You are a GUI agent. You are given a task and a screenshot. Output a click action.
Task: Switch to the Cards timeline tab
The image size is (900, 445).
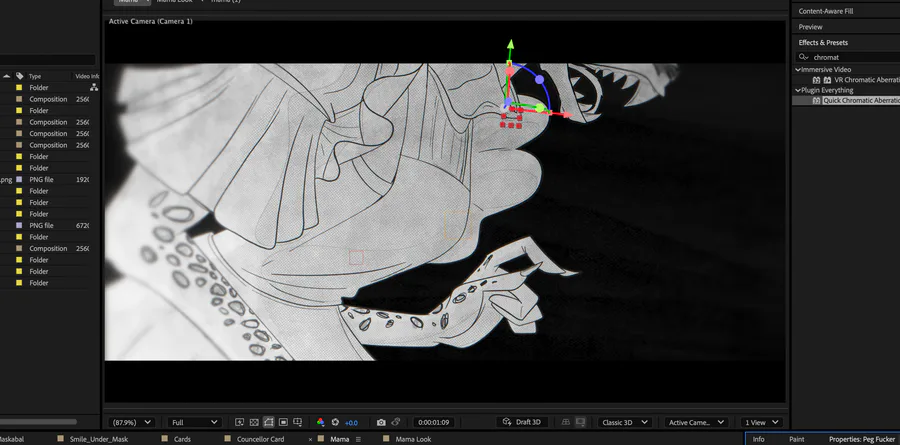(x=182, y=439)
